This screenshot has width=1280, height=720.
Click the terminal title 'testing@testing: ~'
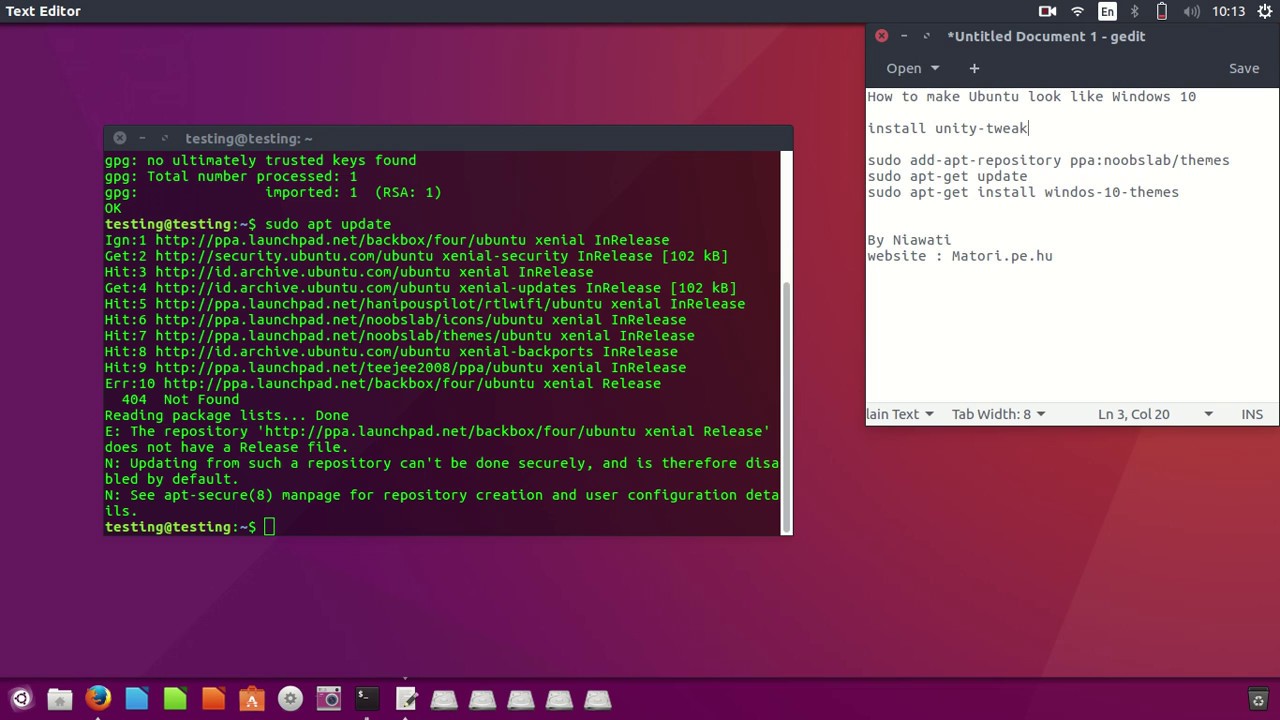click(x=248, y=138)
